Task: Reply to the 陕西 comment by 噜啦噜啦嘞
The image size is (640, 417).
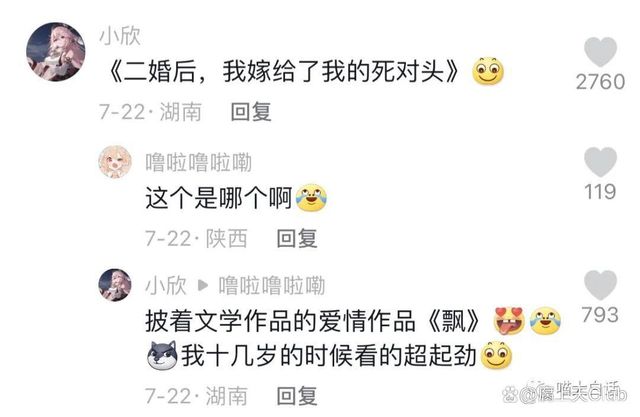Action: pyautogui.click(x=297, y=238)
